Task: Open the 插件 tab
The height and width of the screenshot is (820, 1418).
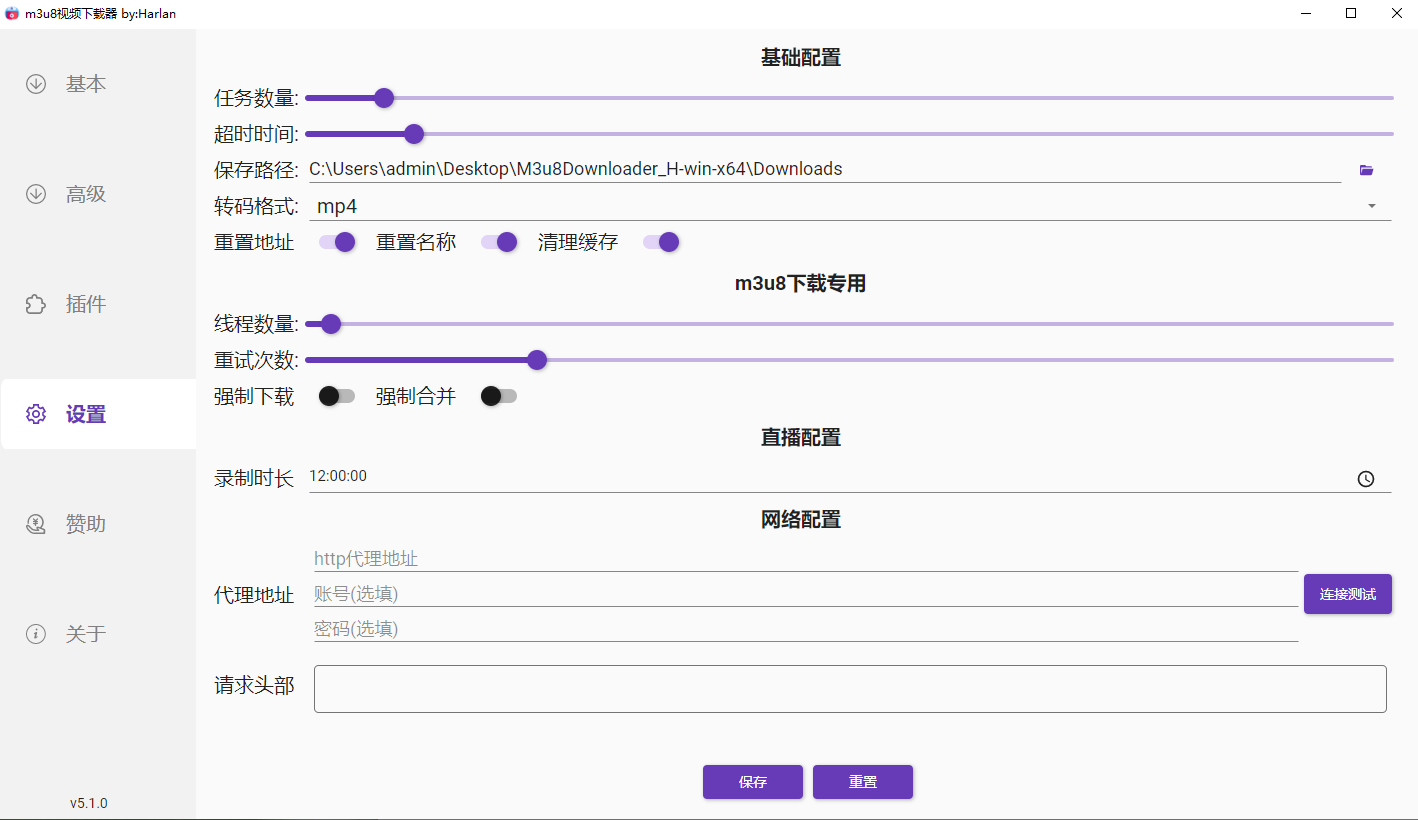Action: 98,304
